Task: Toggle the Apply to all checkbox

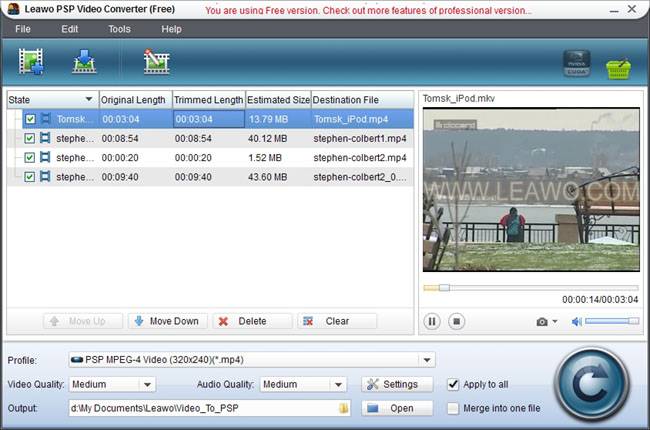Action: (453, 384)
